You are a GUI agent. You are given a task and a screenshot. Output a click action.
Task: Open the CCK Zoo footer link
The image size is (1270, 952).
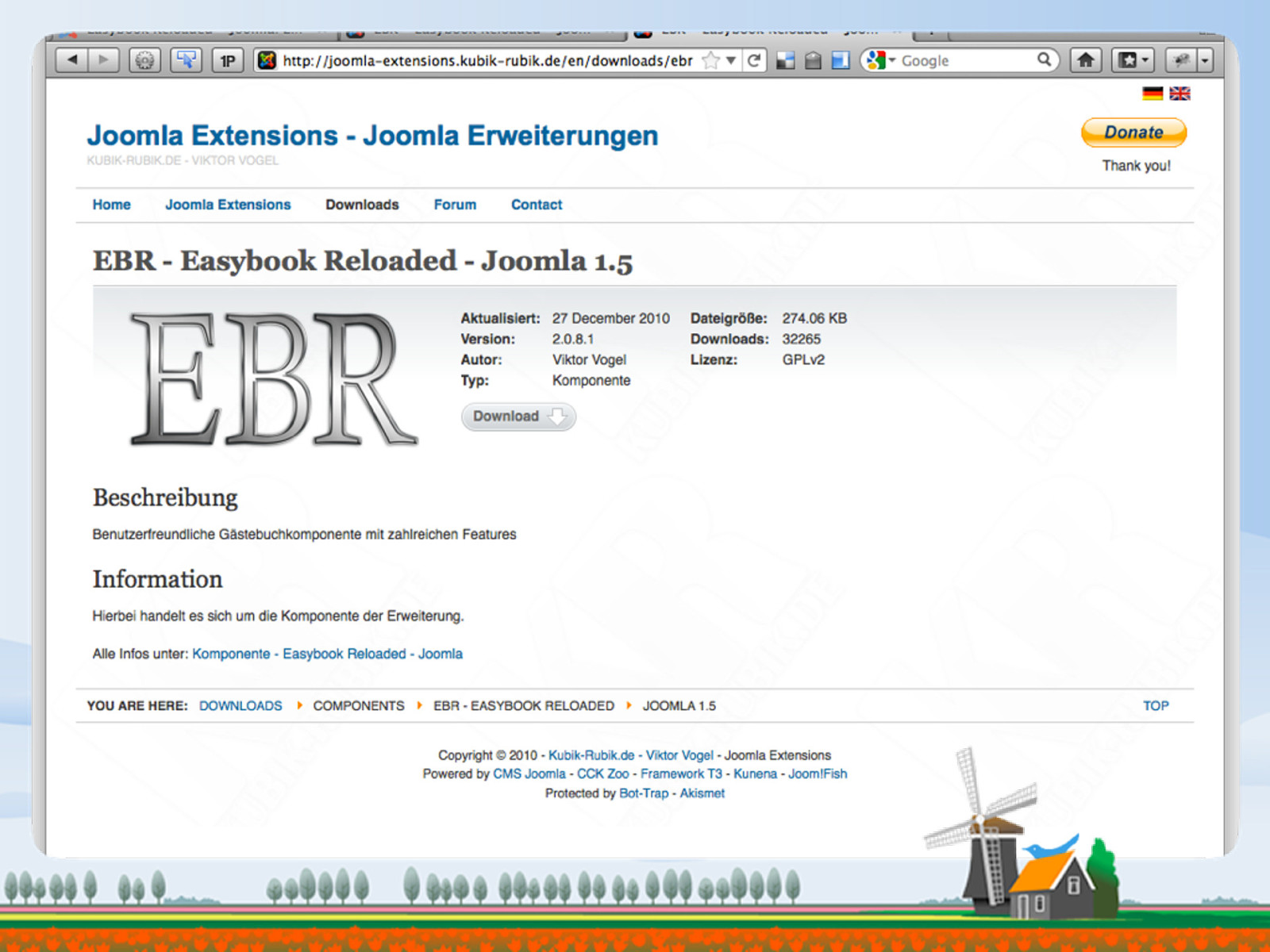[x=602, y=773]
